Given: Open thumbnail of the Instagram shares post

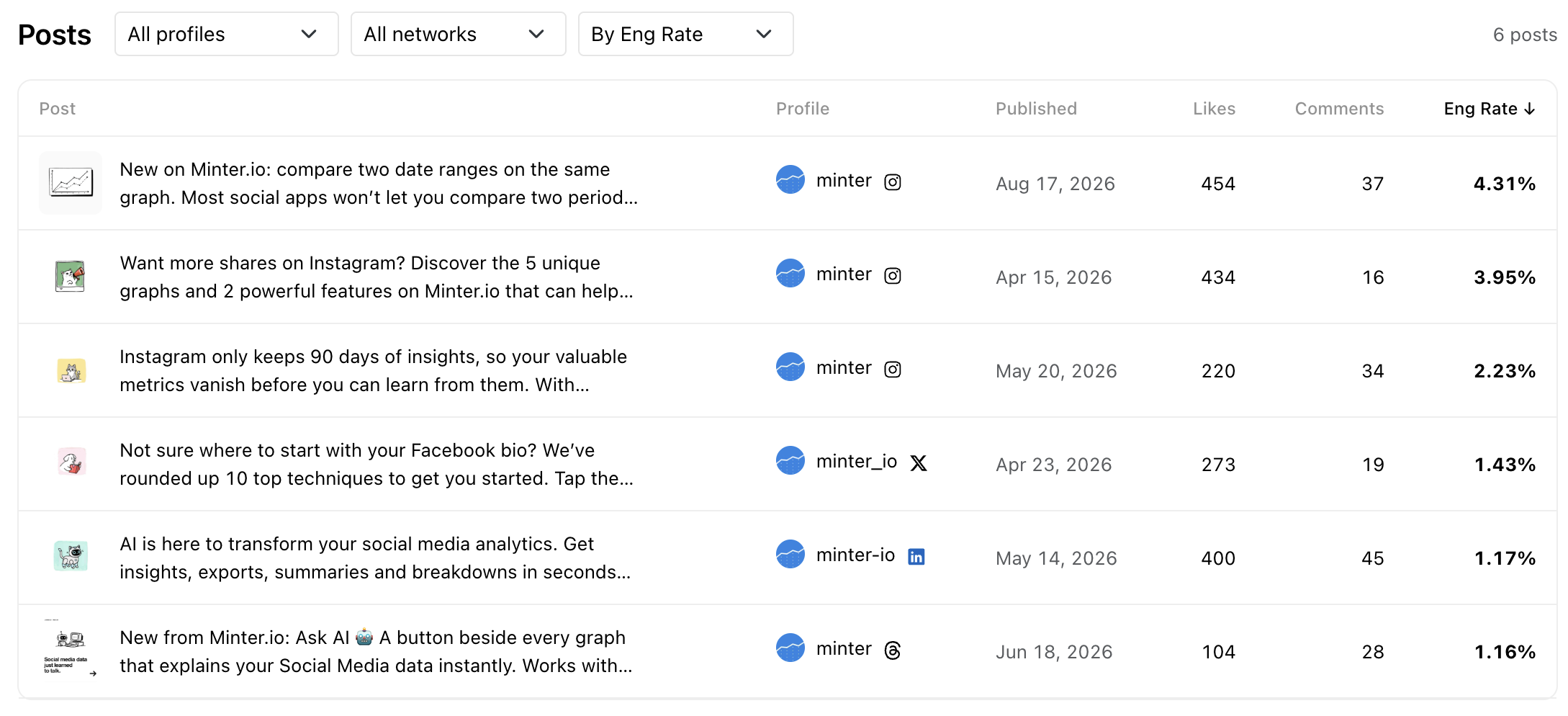Looking at the screenshot, I should (71, 277).
